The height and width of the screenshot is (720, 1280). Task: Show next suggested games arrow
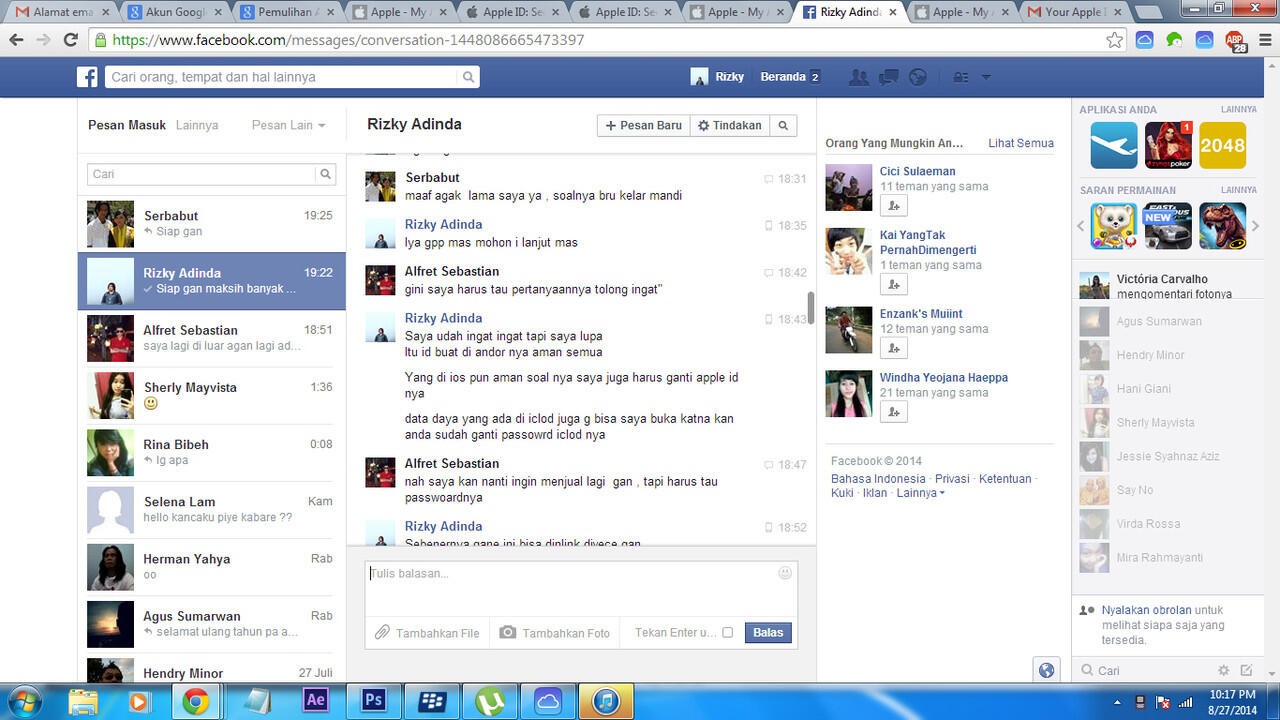click(x=1256, y=226)
